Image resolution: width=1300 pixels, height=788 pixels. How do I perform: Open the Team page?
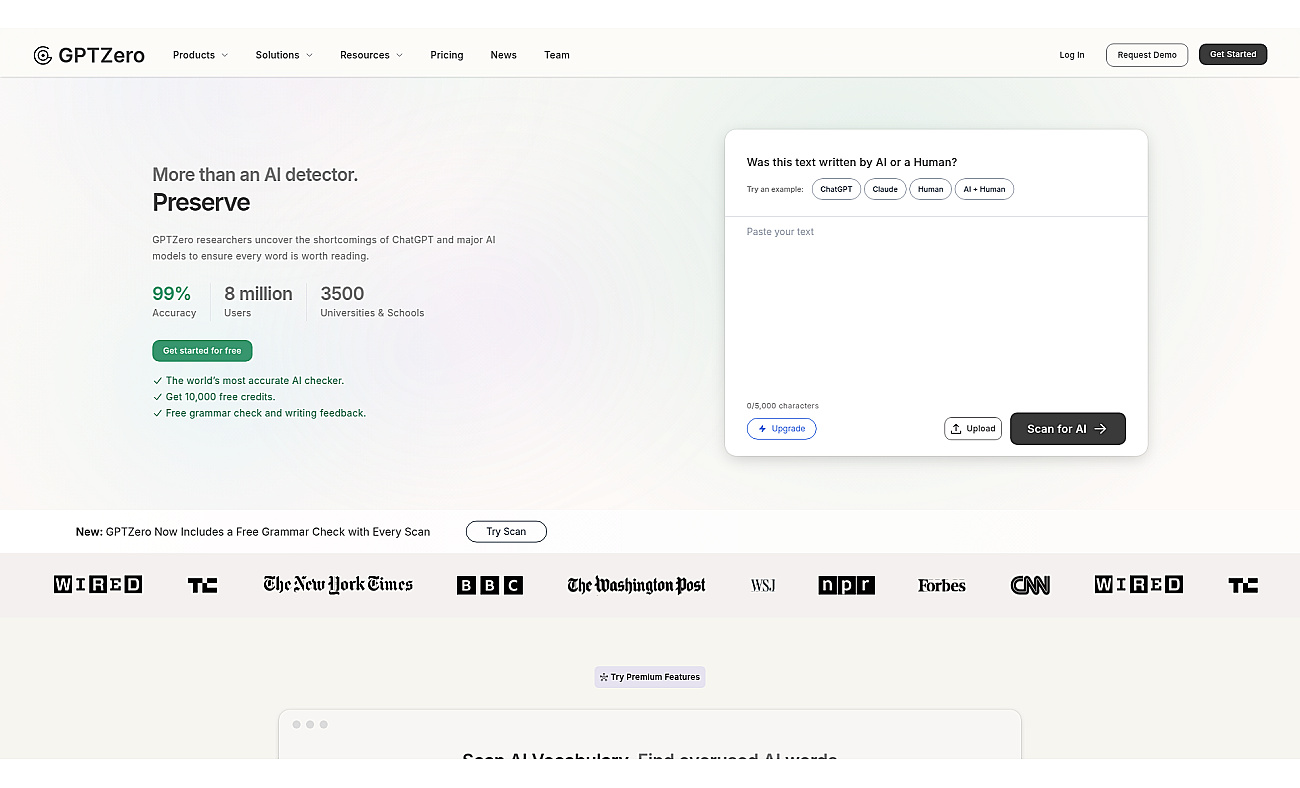point(557,55)
